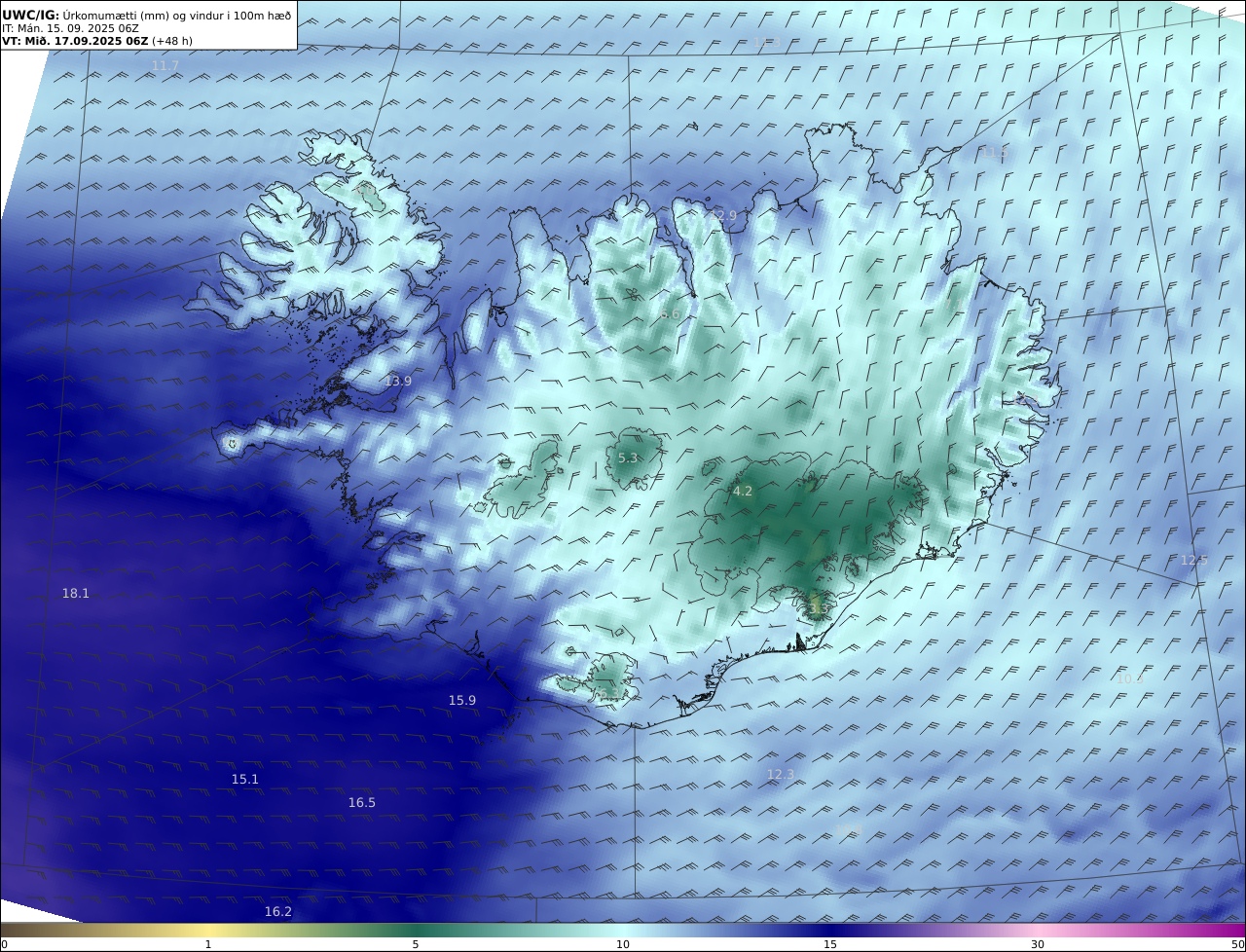
Task: Click the 18.1 value west of Iceland
Action: tap(76, 593)
